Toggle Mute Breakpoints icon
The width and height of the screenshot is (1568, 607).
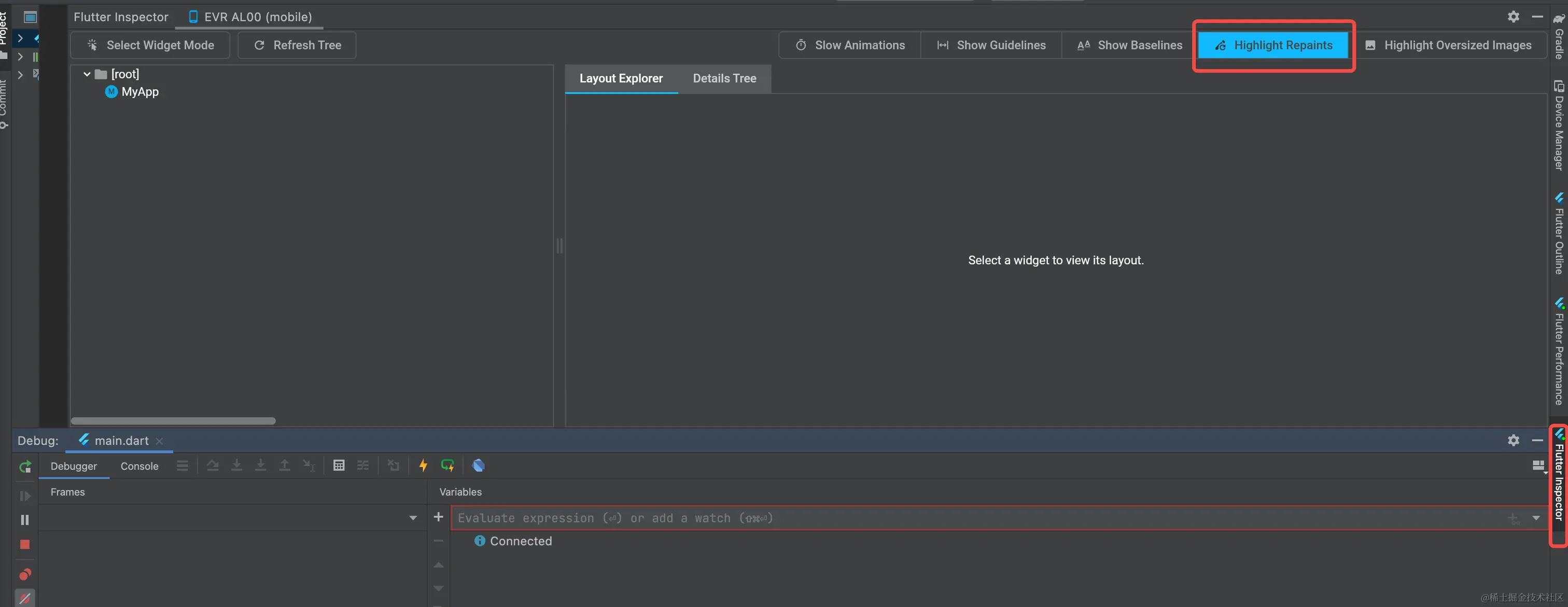tap(25, 599)
